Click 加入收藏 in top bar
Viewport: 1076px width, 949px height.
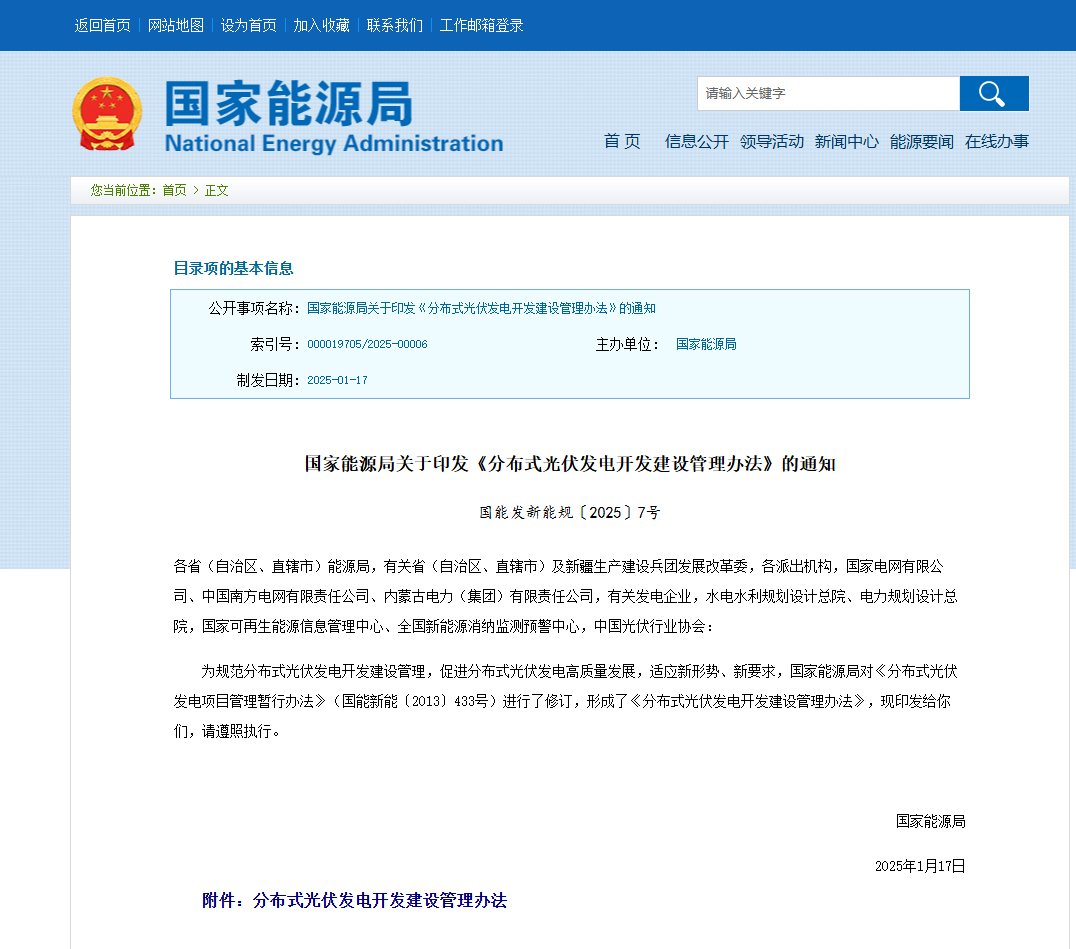click(321, 25)
